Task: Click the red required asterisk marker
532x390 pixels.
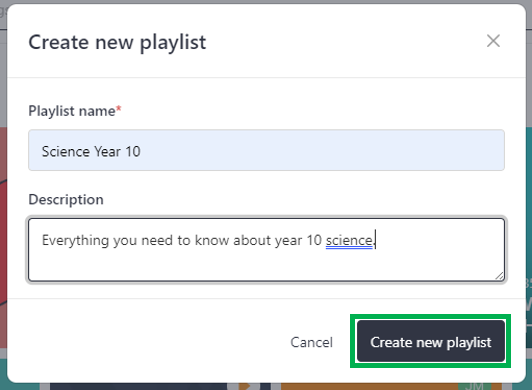Action: click(x=119, y=109)
